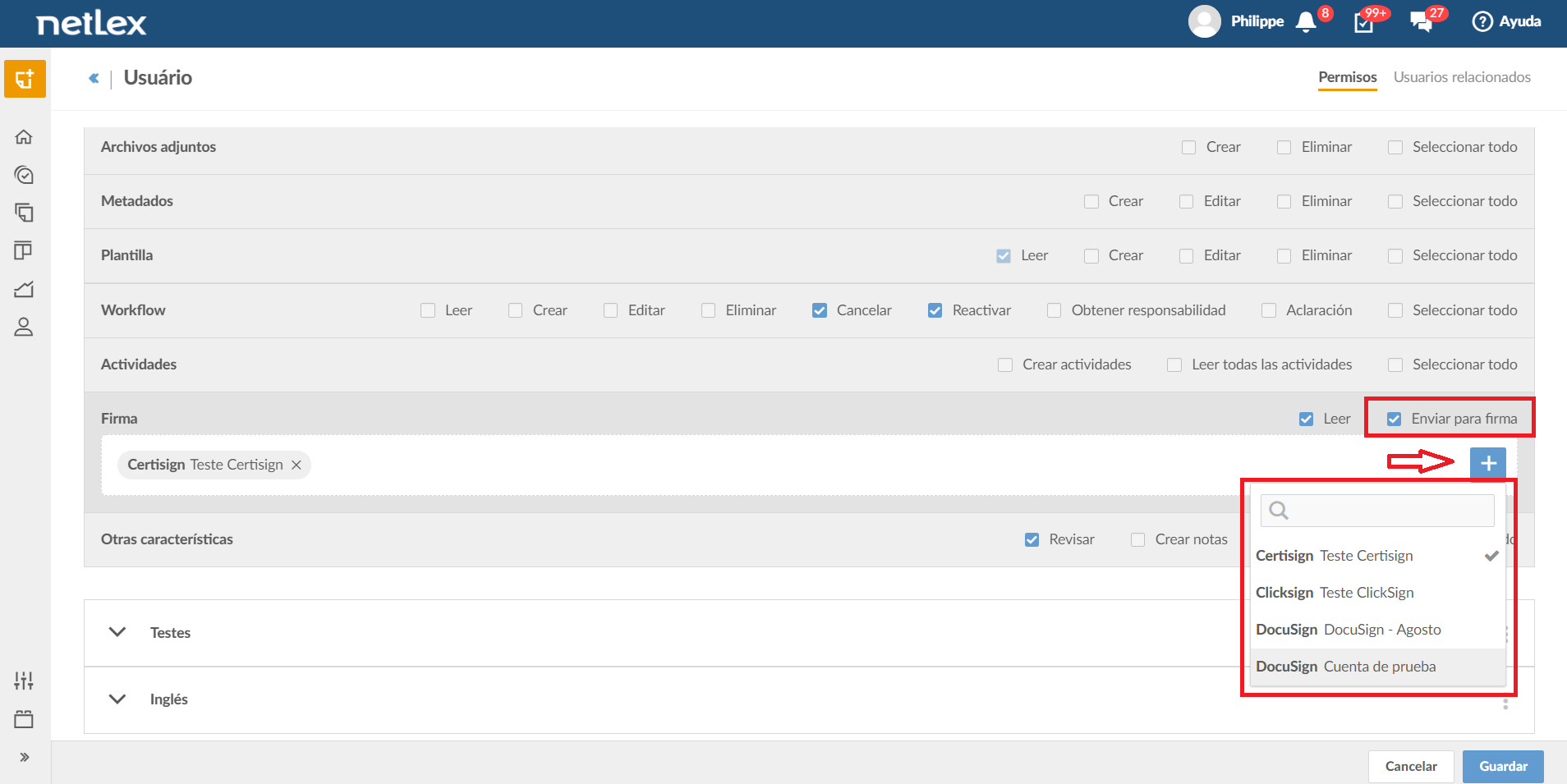Open the settings sliders icon in sidebar
Viewport: 1567px width, 784px height.
pos(24,681)
